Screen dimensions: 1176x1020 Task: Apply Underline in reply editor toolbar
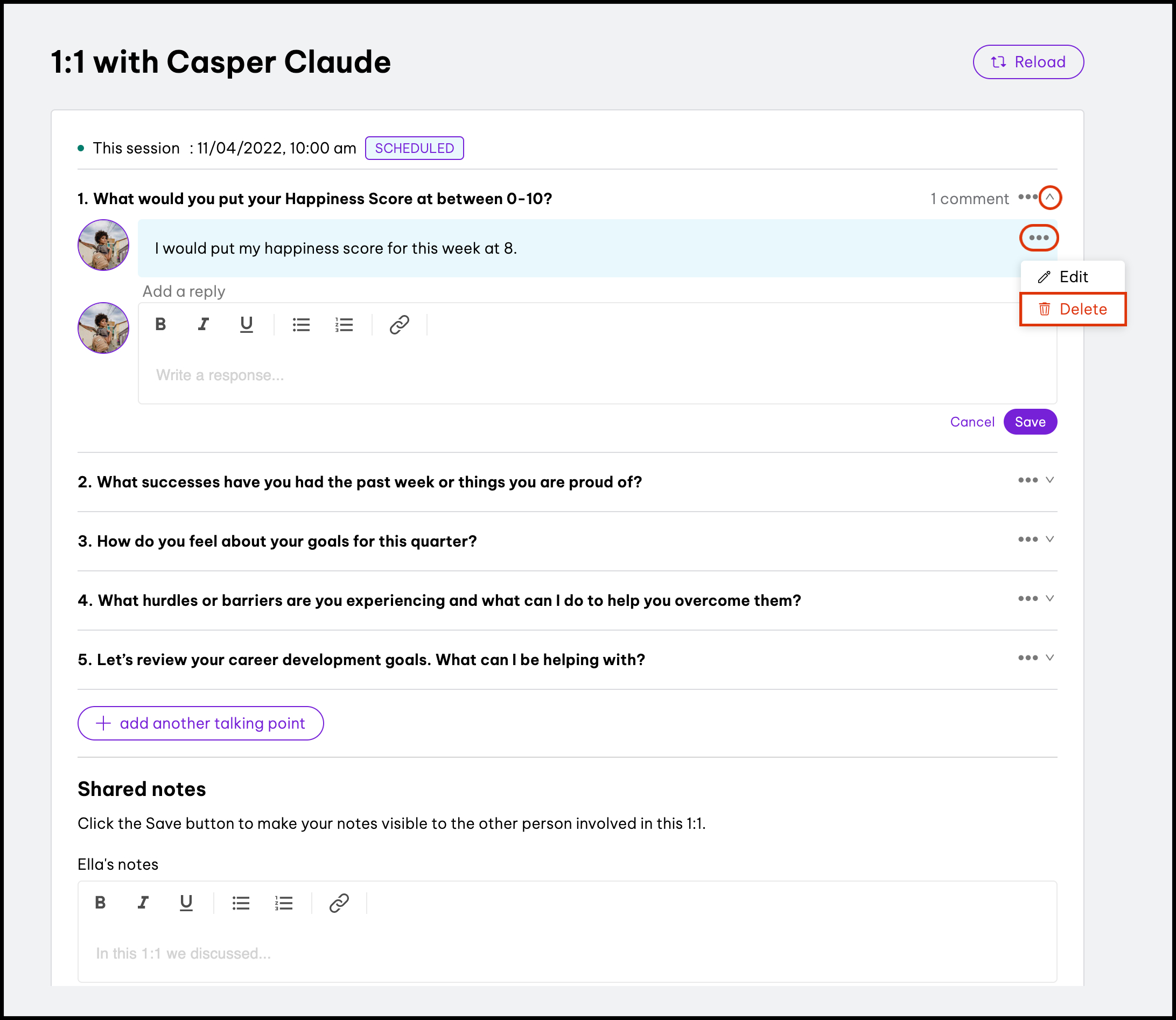point(246,324)
